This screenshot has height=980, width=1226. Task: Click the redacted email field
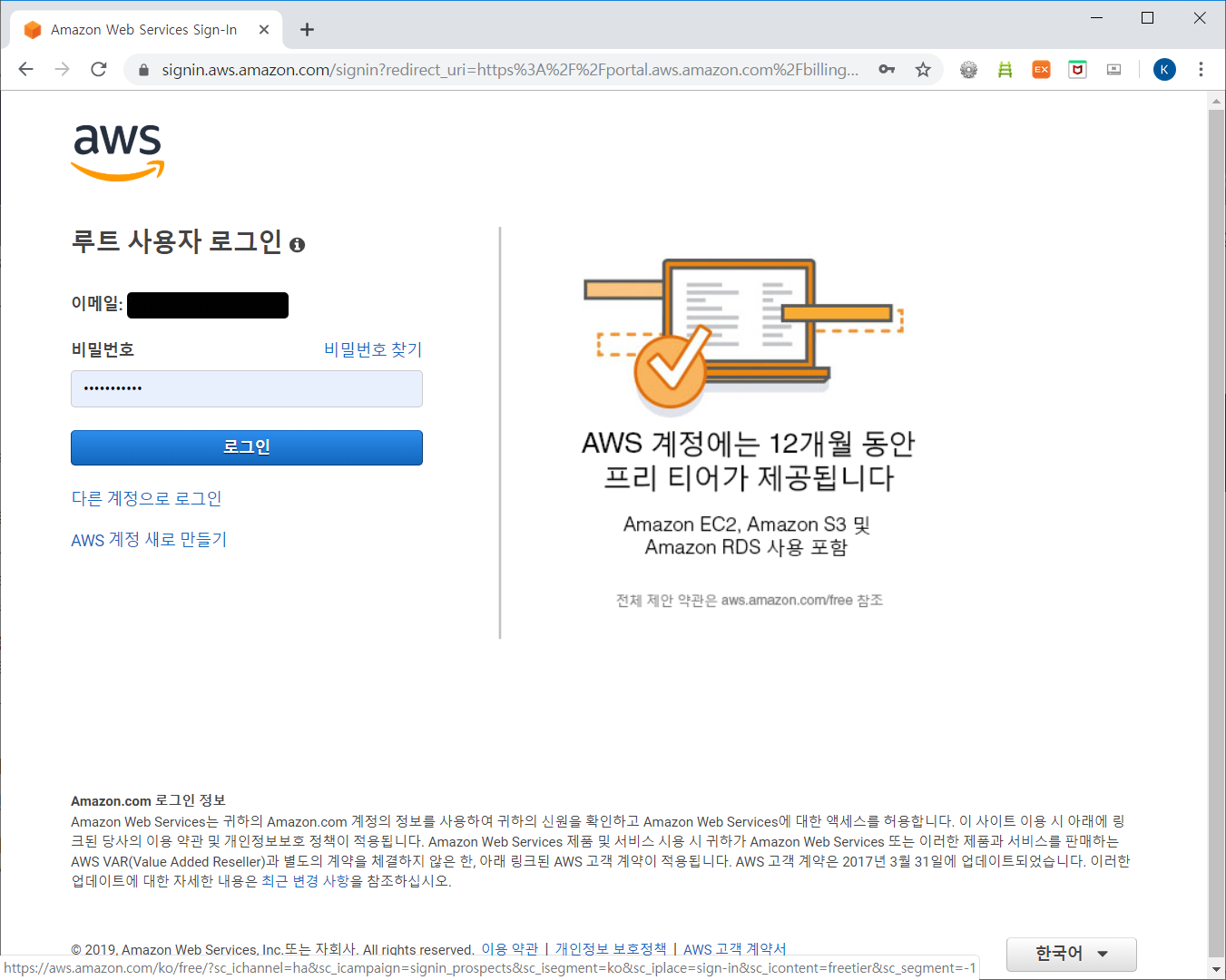pyautogui.click(x=208, y=305)
